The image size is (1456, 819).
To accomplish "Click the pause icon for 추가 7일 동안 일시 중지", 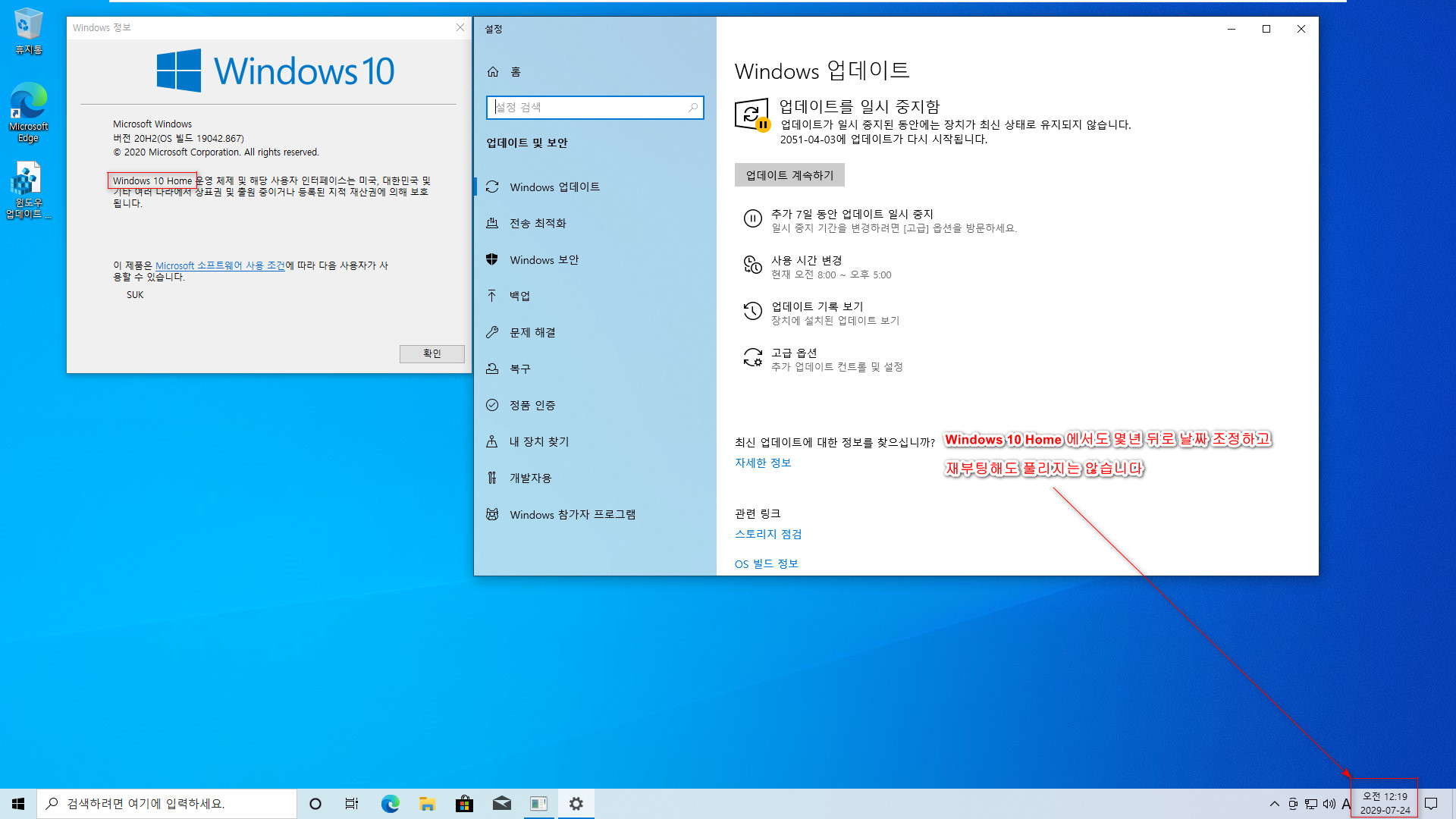I will (752, 219).
